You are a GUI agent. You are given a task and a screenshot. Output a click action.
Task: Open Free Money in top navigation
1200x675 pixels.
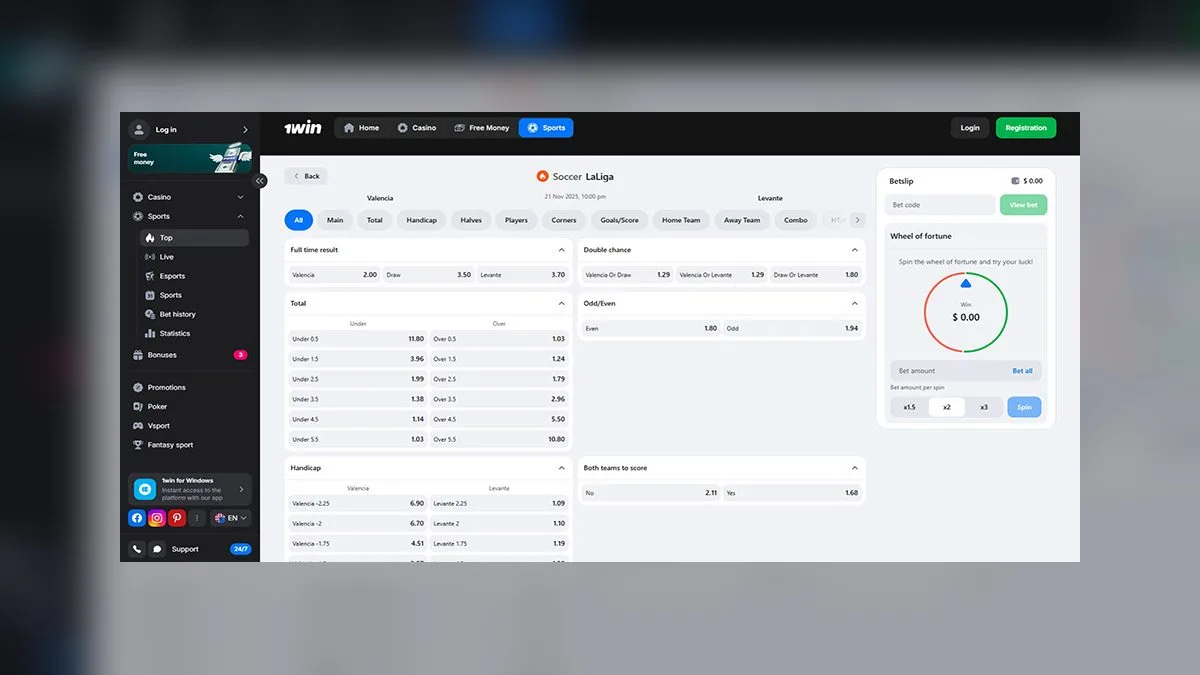(481, 128)
